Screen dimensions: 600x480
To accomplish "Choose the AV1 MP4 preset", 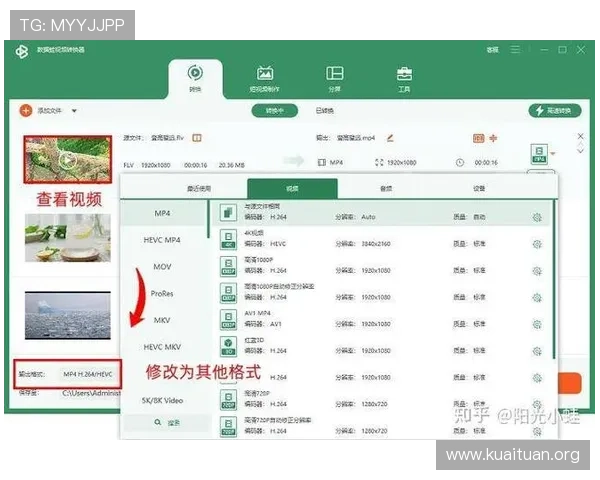I will tap(381, 320).
